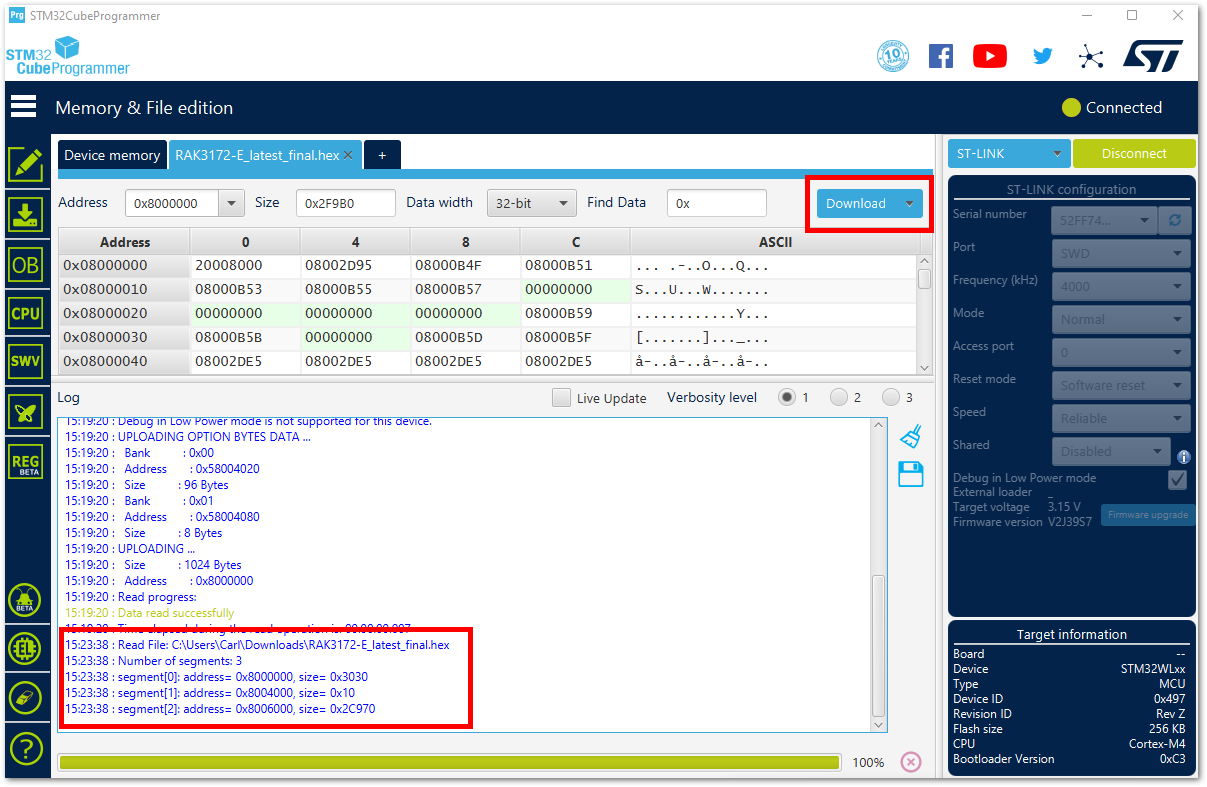Click the ST community network icon

point(1091,56)
